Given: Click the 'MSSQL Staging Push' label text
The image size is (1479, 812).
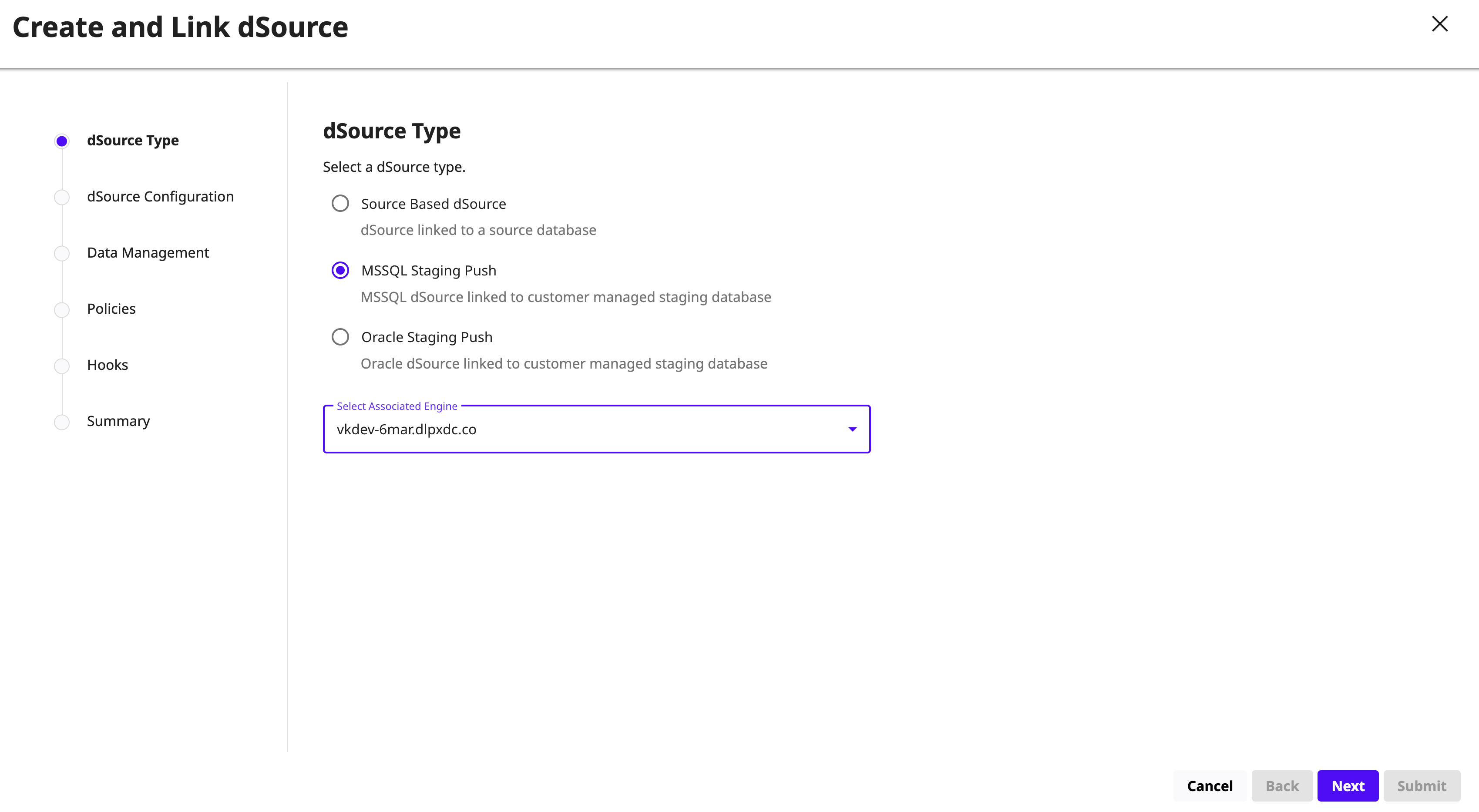Looking at the screenshot, I should 428,270.
